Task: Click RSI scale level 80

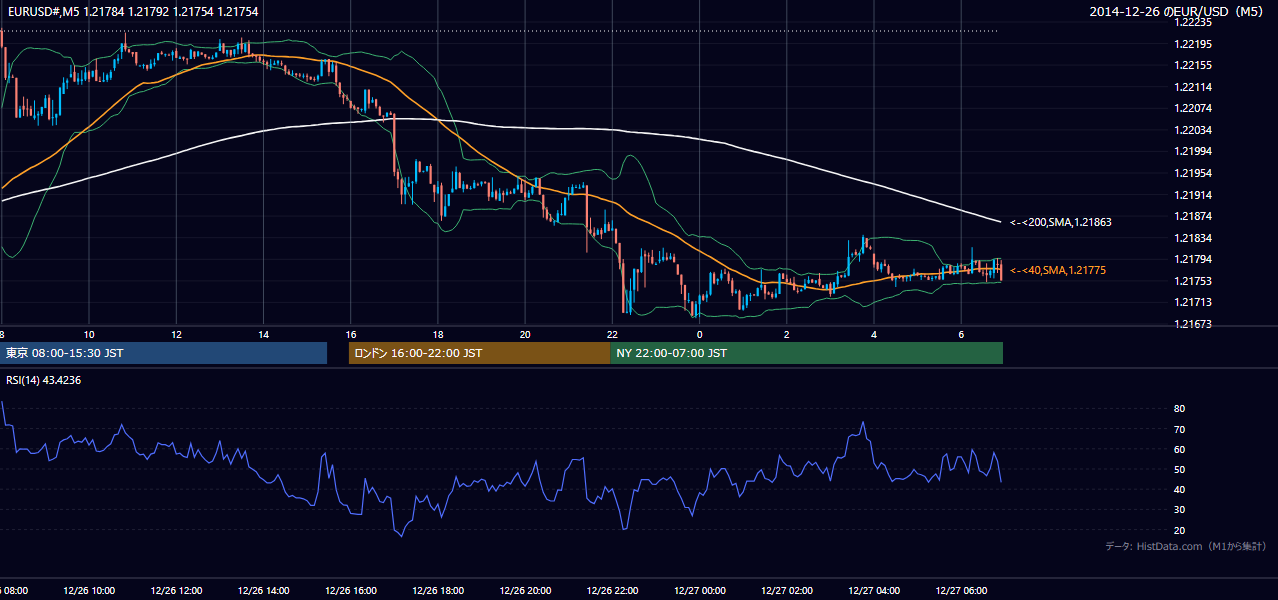Action: click(1179, 409)
